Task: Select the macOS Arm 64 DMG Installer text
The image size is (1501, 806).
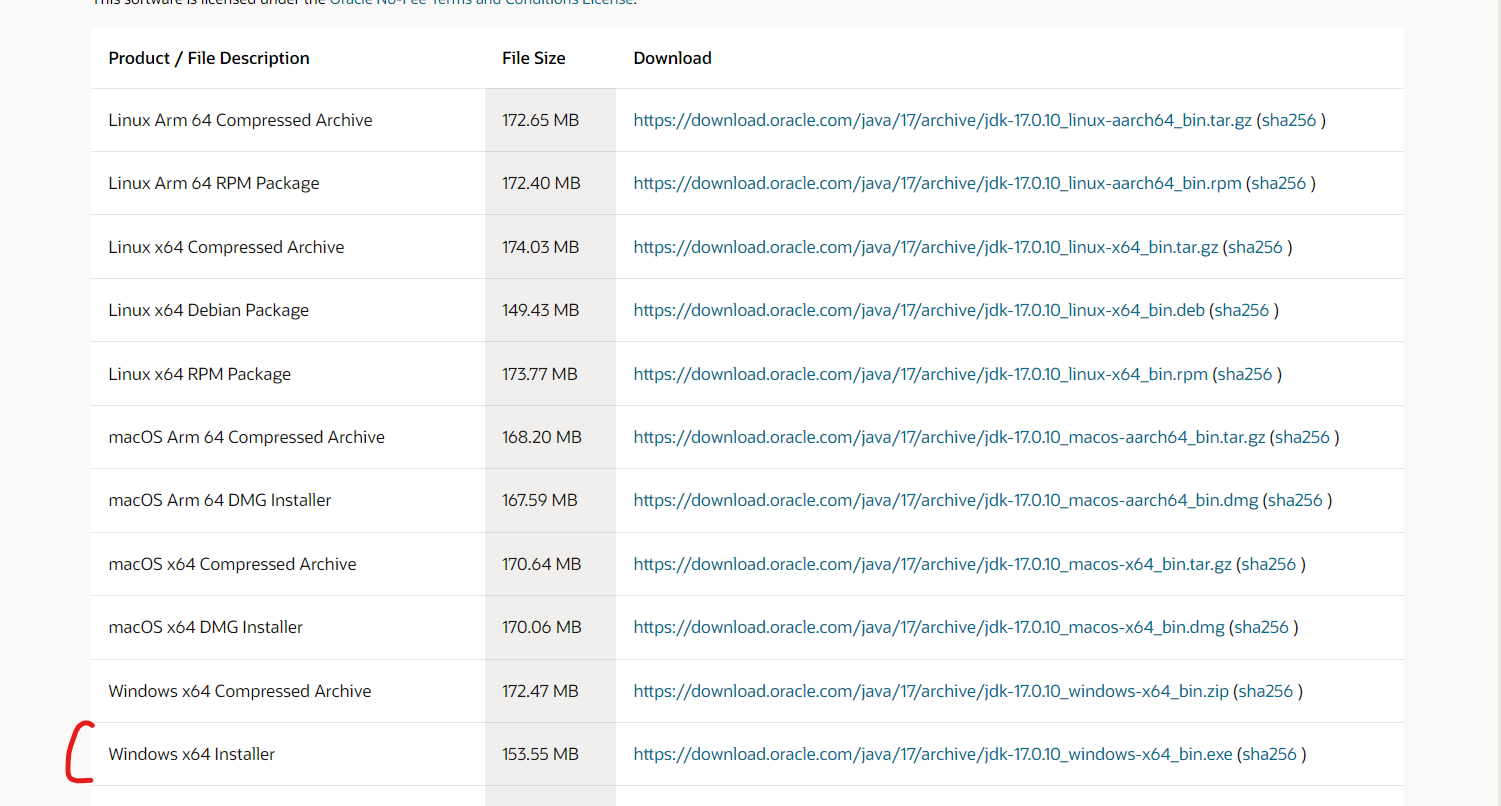Action: tap(220, 500)
